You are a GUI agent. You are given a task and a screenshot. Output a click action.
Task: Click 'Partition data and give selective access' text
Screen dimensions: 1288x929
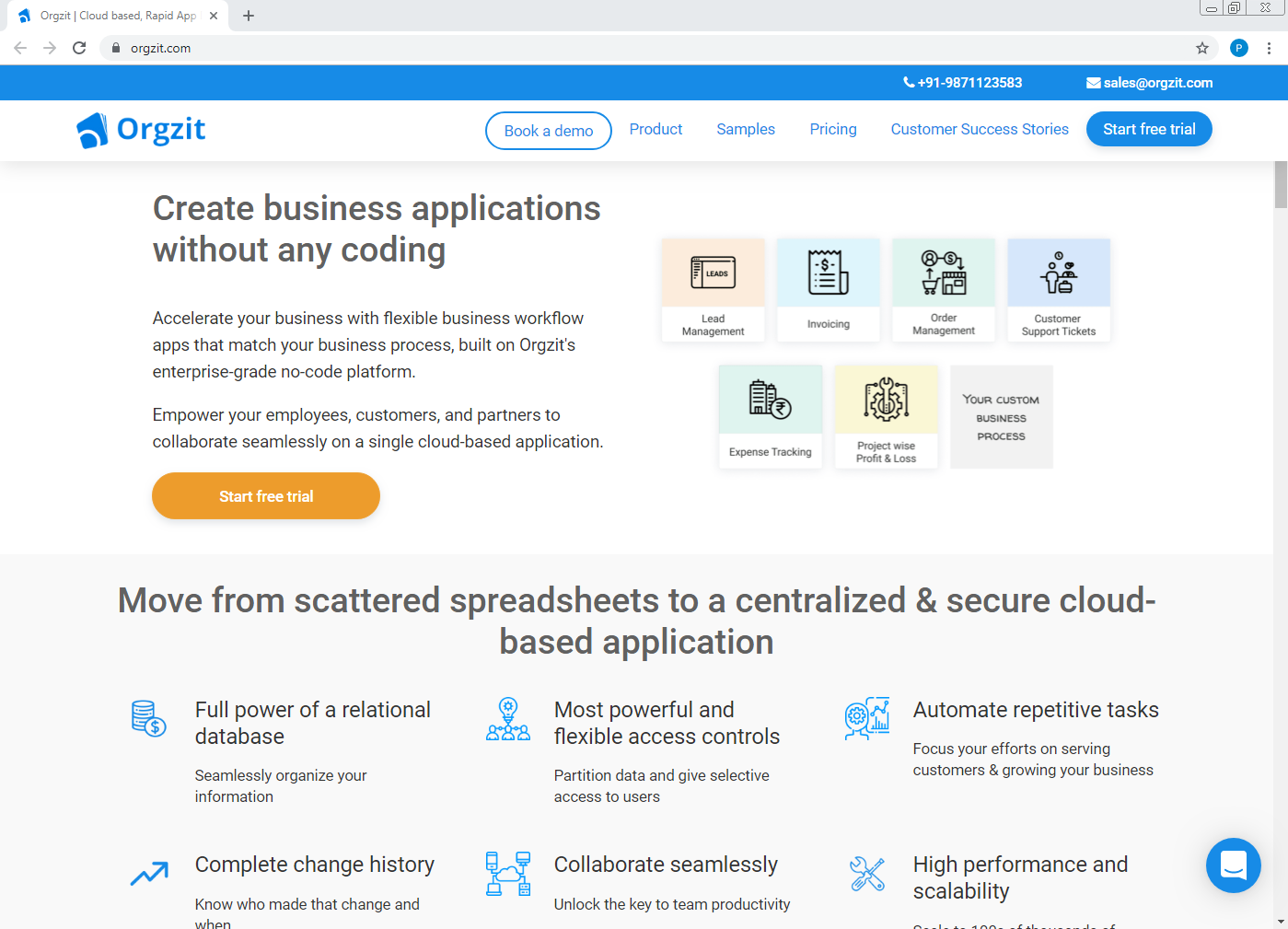tap(661, 786)
